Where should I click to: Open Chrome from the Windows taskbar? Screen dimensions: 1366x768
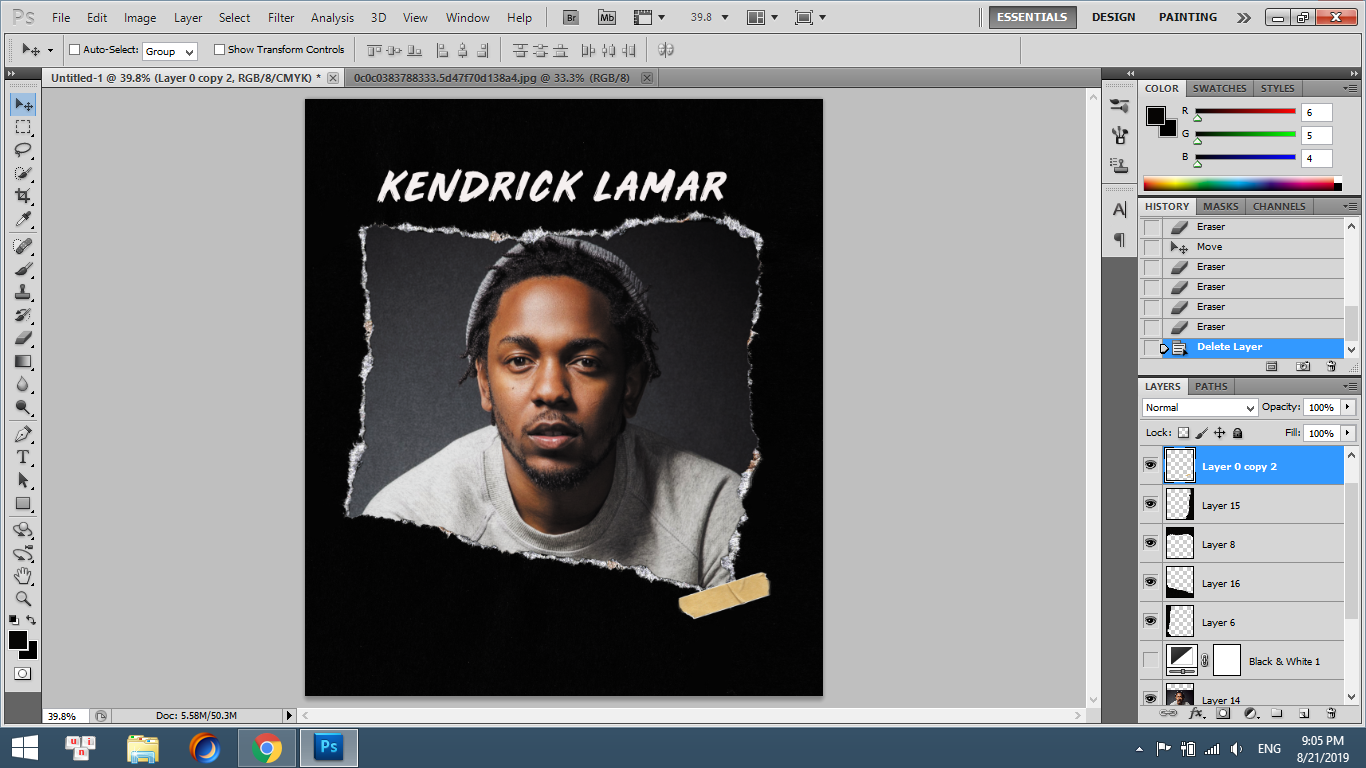click(x=266, y=748)
